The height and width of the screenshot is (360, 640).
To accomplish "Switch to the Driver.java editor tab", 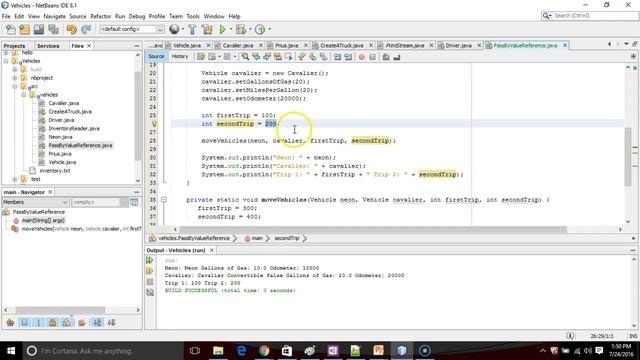I will [x=459, y=45].
